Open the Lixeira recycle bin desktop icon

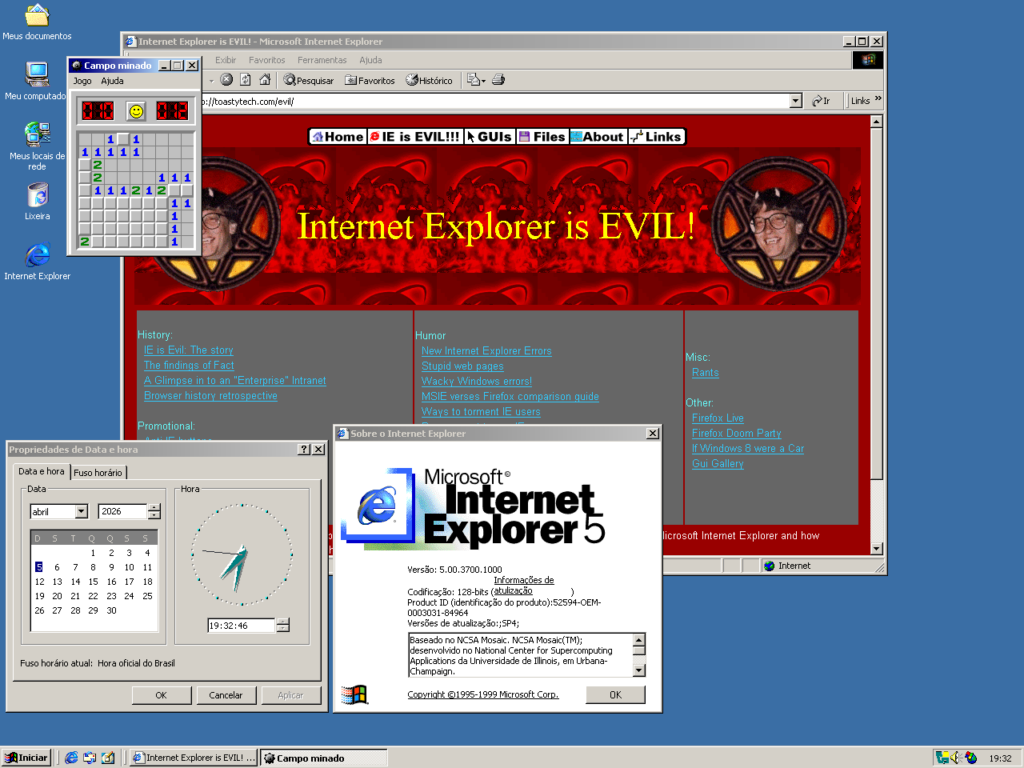[37, 195]
